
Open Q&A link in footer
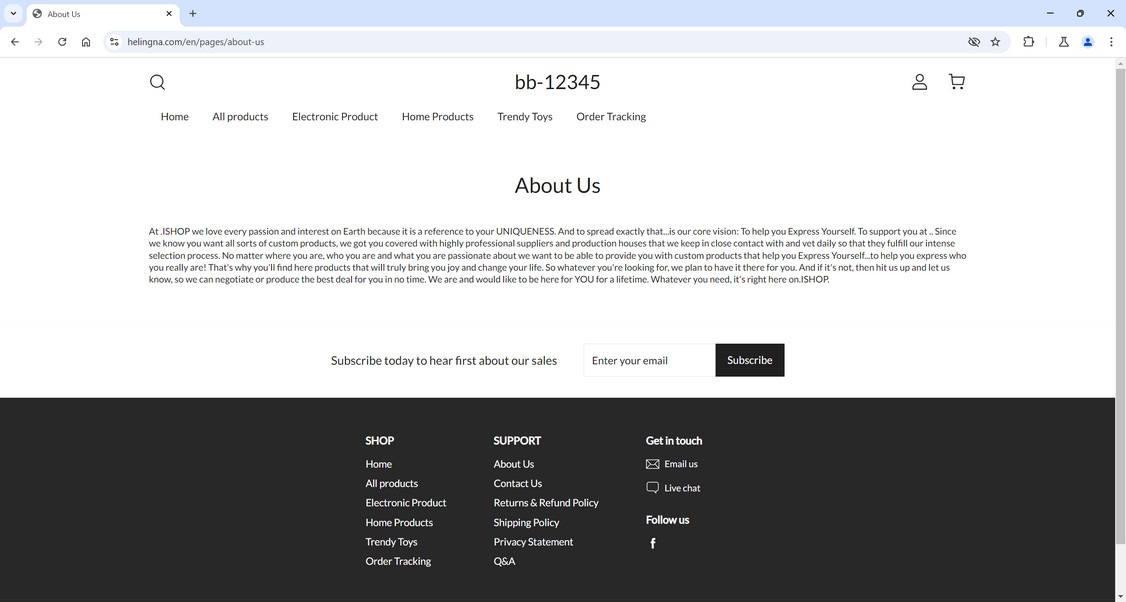(504, 561)
